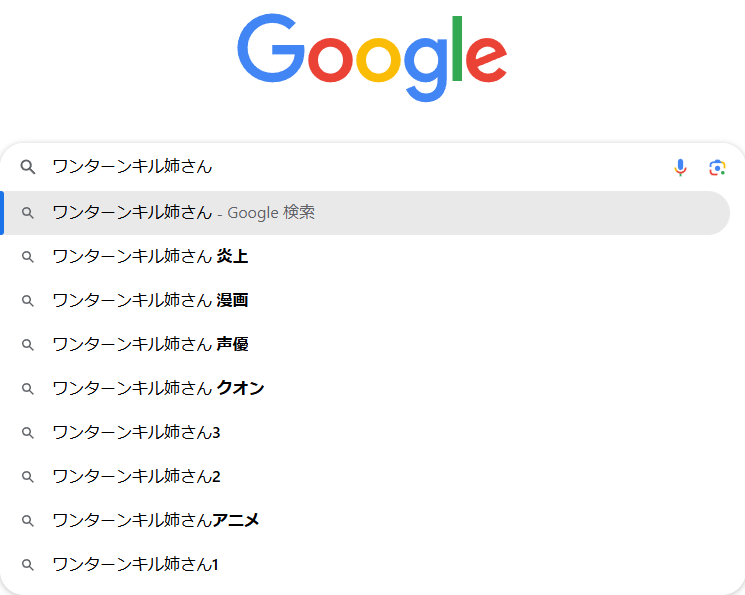Viewport: 745px width, 595px height.
Task: Pick the 声優 autocomplete suggestion
Action: coord(365,344)
